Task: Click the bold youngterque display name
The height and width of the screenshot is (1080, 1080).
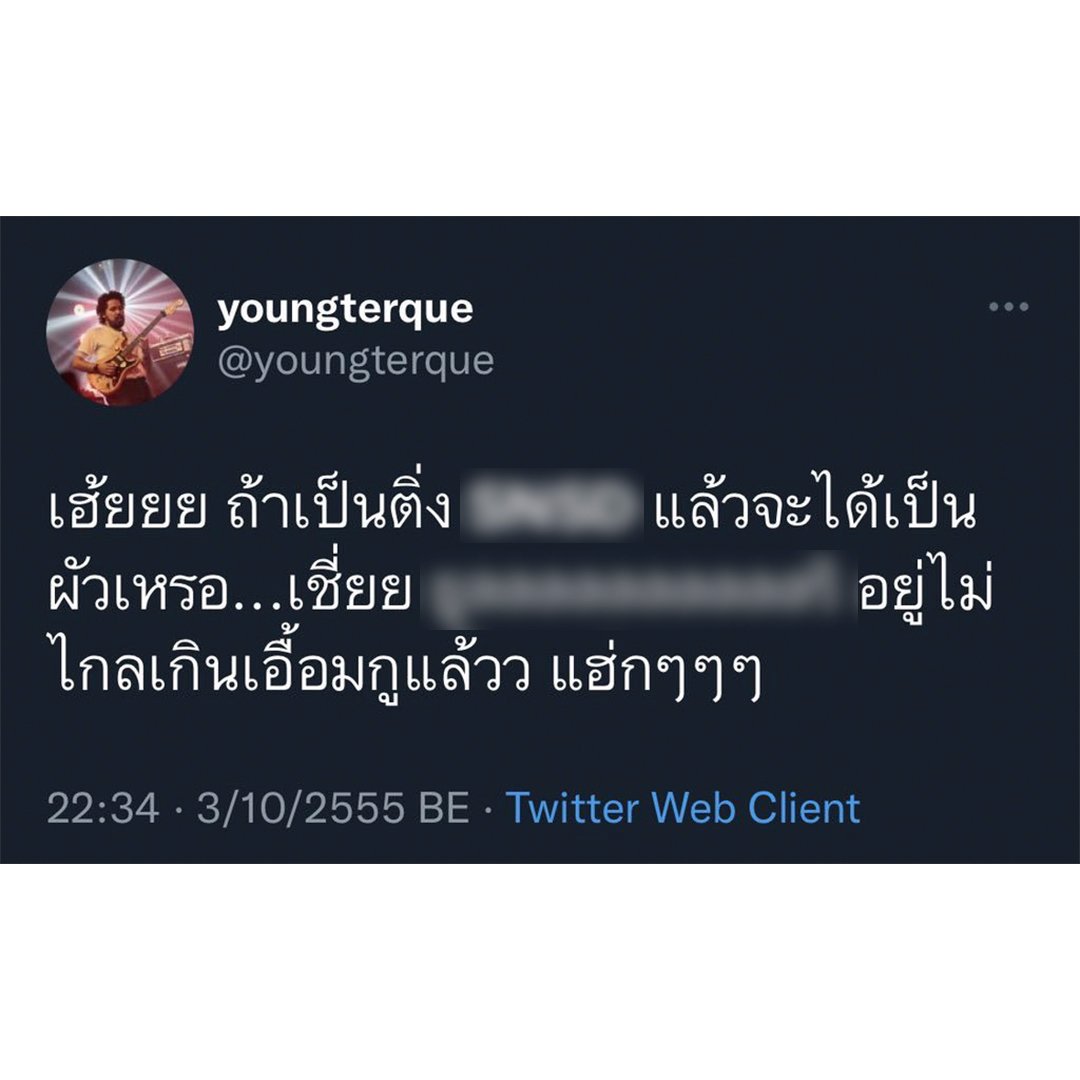Action: coord(345,310)
